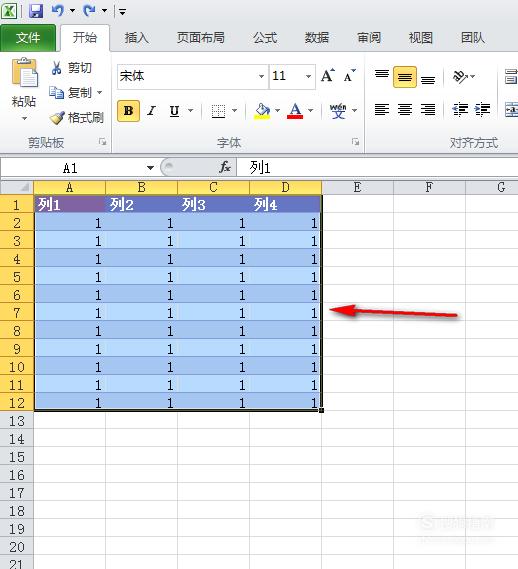This screenshot has height=569, width=518.
Task: Click the insert function fx icon
Action: tap(225, 167)
